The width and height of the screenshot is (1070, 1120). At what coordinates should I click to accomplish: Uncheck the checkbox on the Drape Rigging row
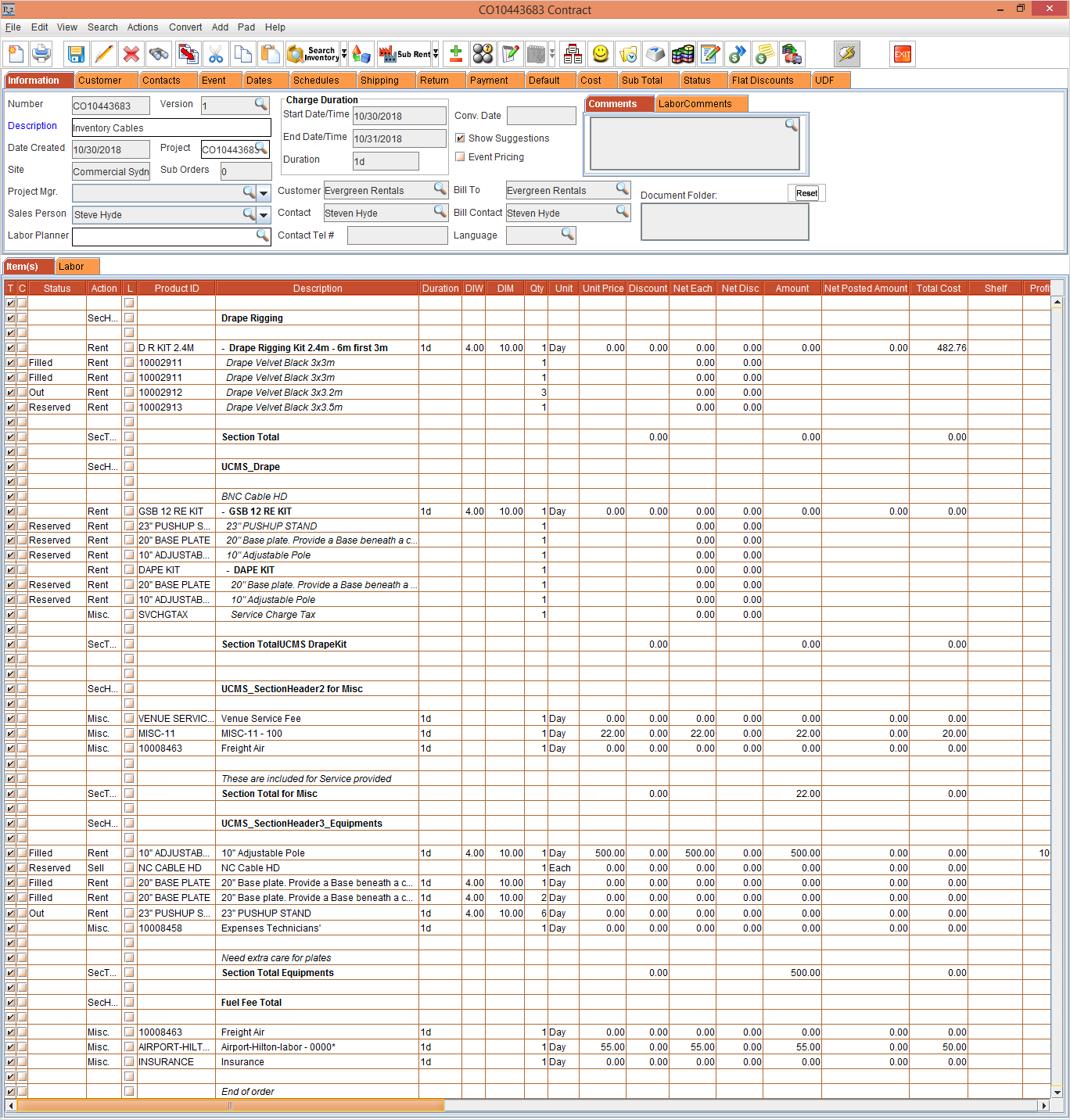click(10, 318)
